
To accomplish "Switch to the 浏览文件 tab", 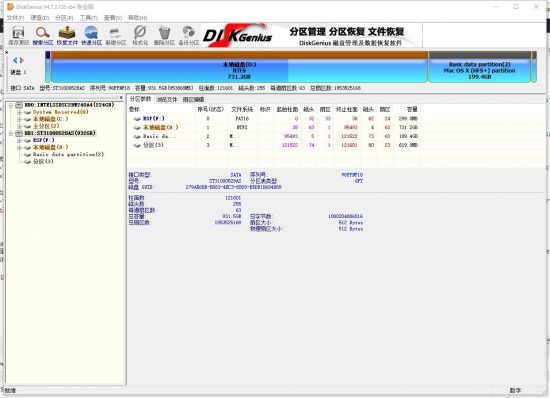I will point(167,100).
